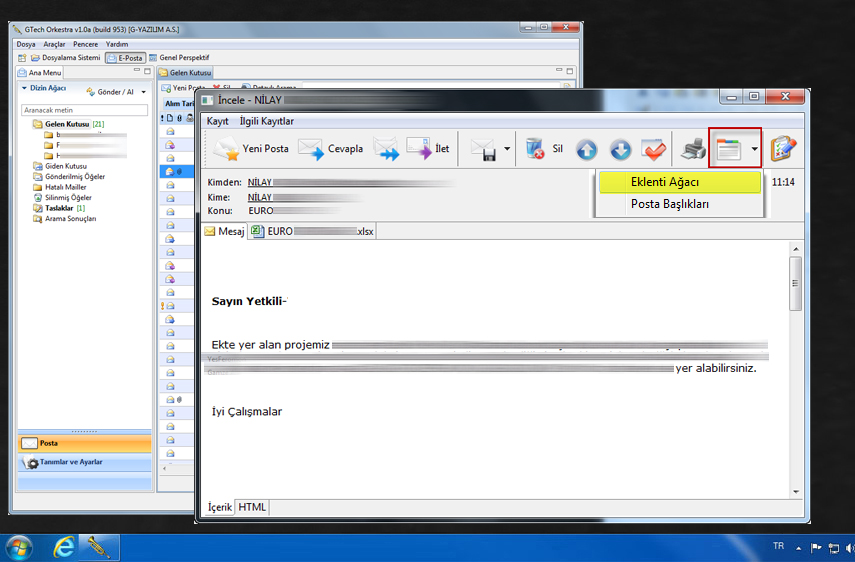Open Internet Explorer from taskbar

pyautogui.click(x=63, y=548)
